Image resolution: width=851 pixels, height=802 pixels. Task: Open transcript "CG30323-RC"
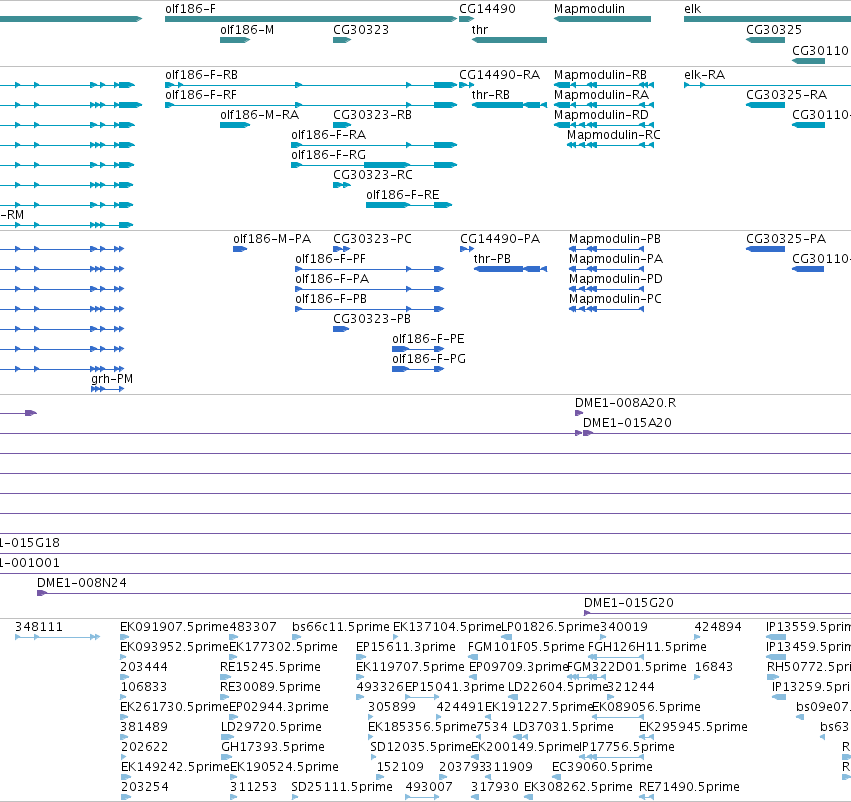tap(373, 175)
